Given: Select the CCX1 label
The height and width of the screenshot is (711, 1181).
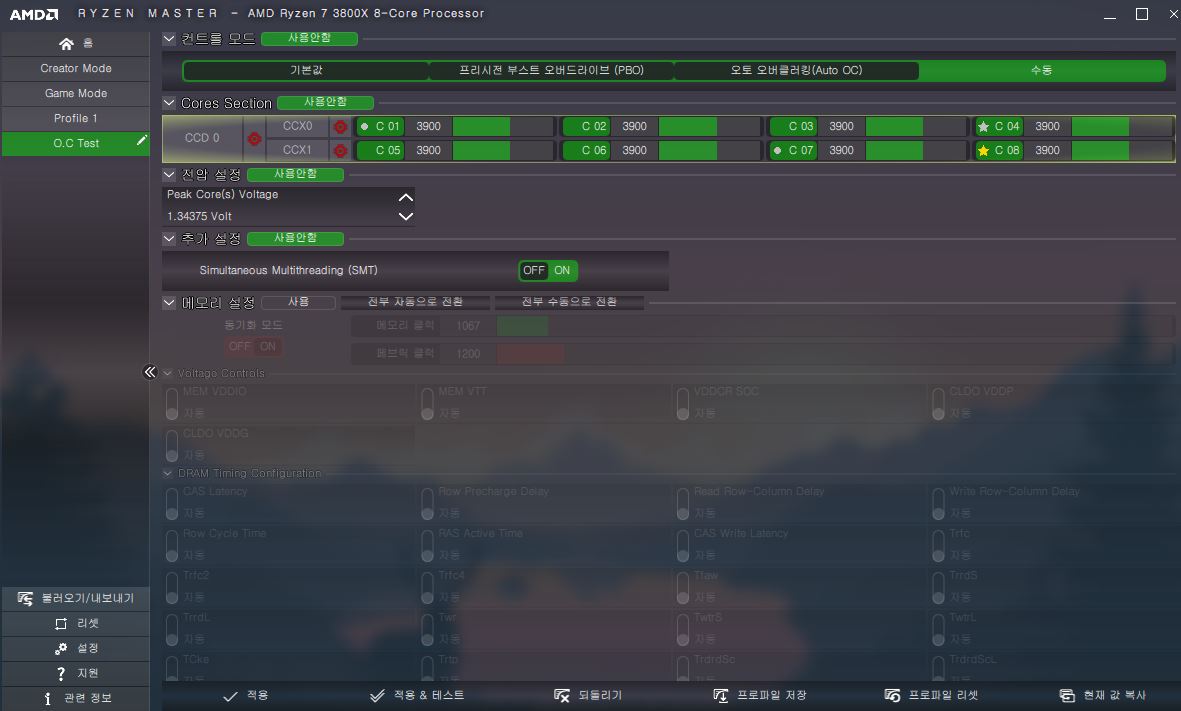Looking at the screenshot, I should click(298, 151).
